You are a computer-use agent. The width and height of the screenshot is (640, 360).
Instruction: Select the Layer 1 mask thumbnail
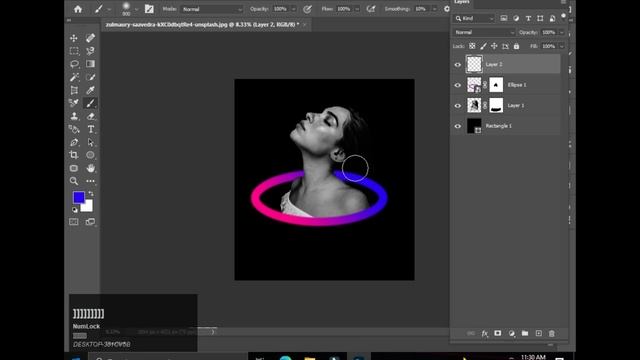[x=496, y=105]
